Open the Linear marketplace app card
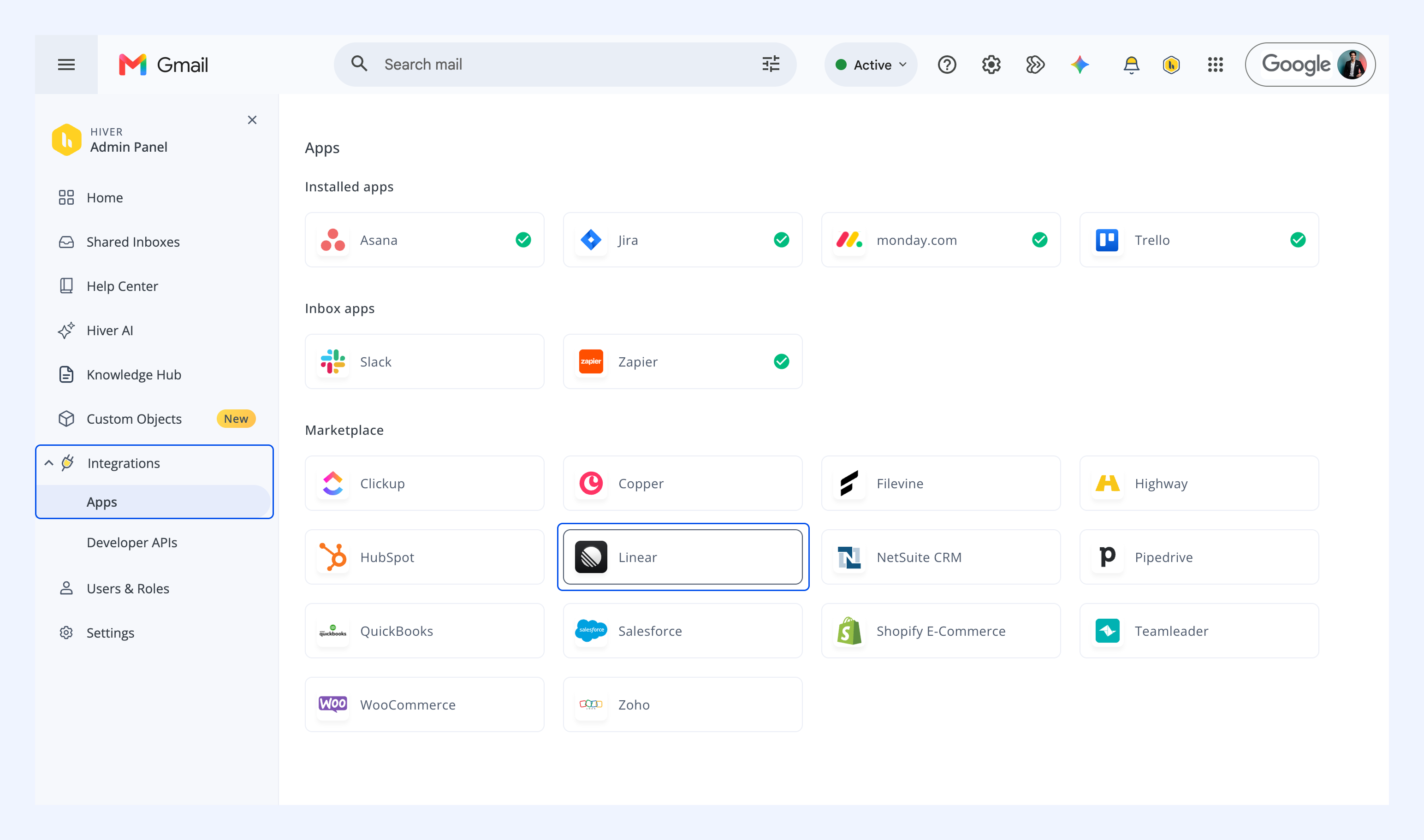The height and width of the screenshot is (840, 1424). coord(682,557)
